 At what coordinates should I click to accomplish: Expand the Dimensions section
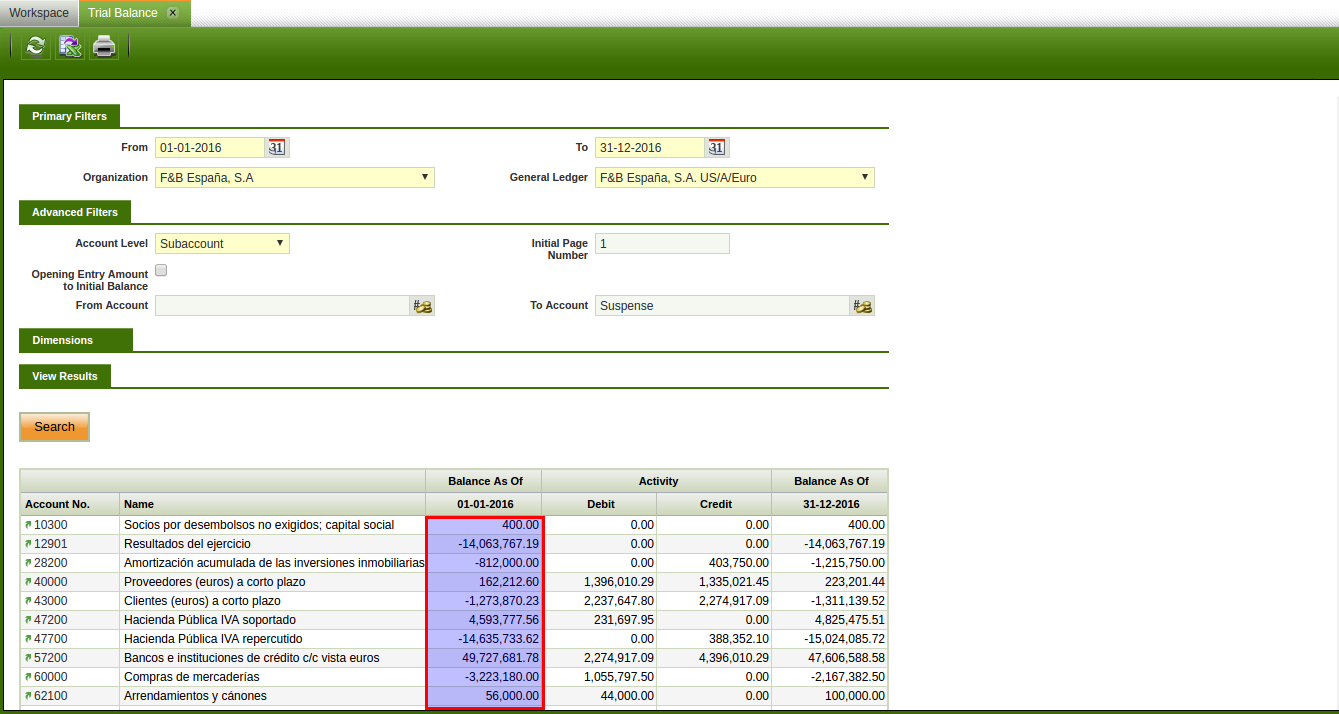62,341
